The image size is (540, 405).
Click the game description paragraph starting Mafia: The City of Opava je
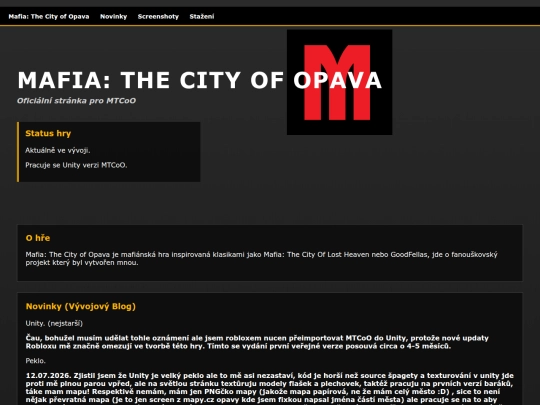[x=261, y=259]
